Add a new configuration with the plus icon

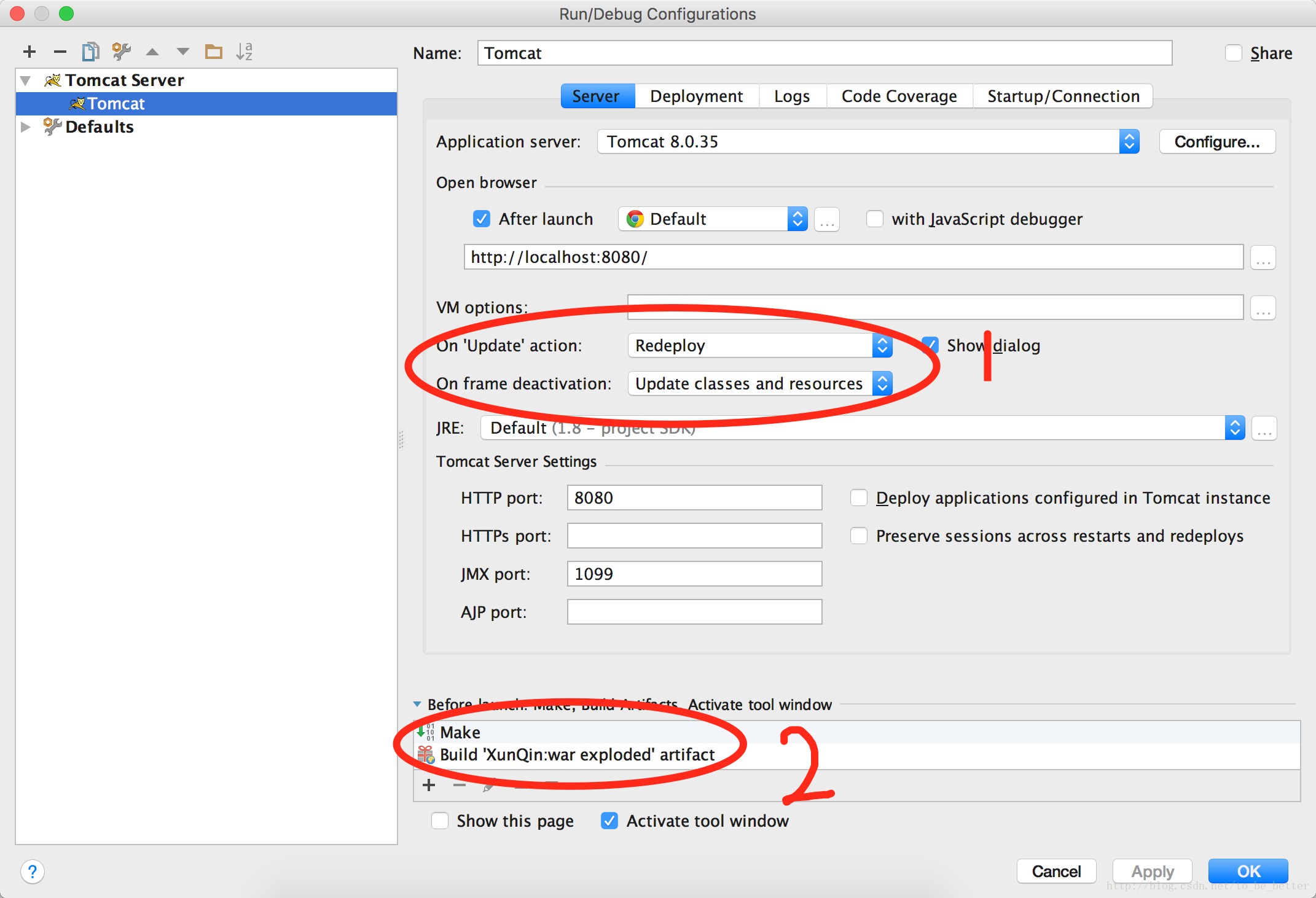(29, 52)
